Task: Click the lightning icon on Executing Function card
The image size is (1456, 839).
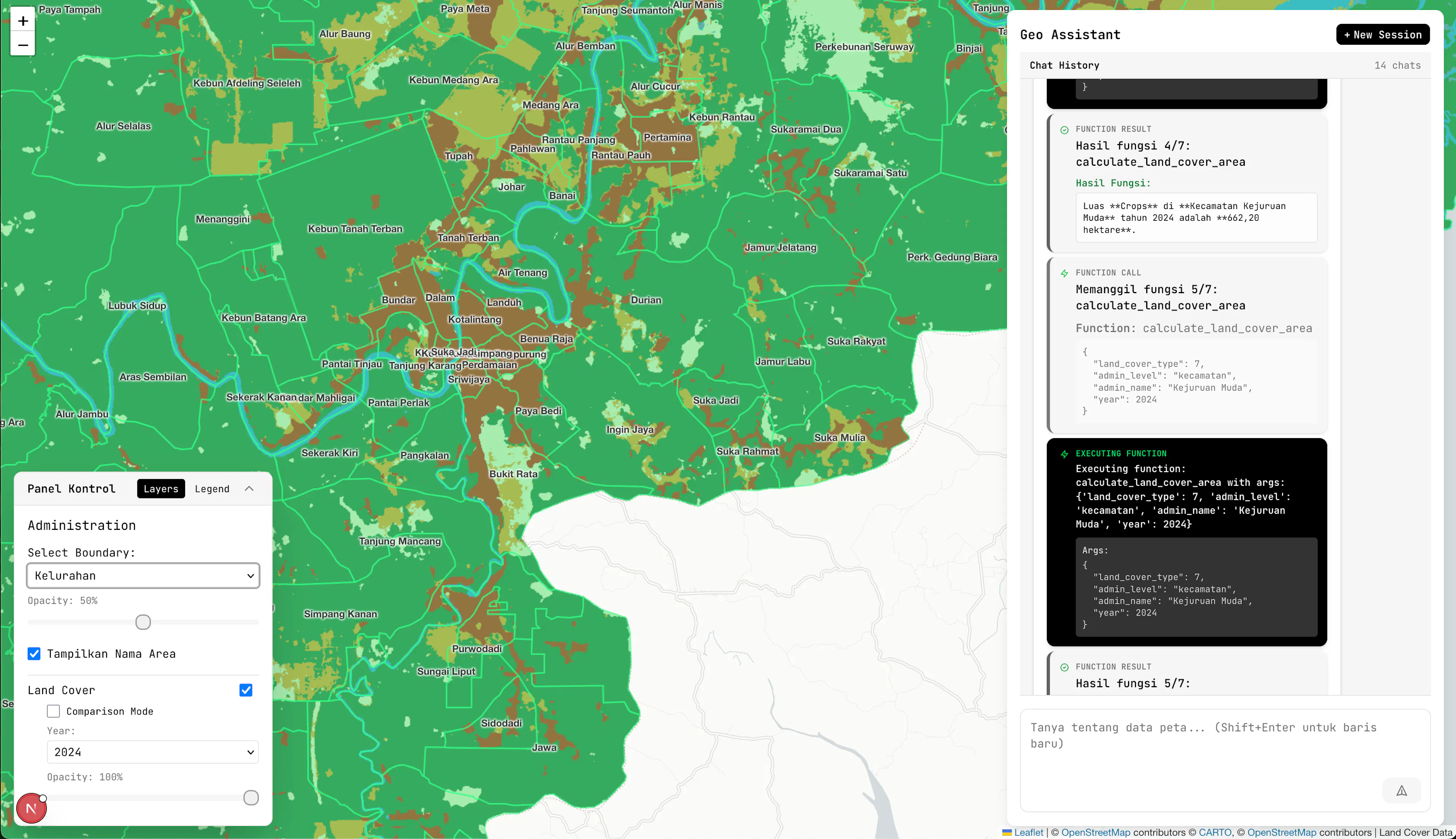Action: click(x=1064, y=454)
